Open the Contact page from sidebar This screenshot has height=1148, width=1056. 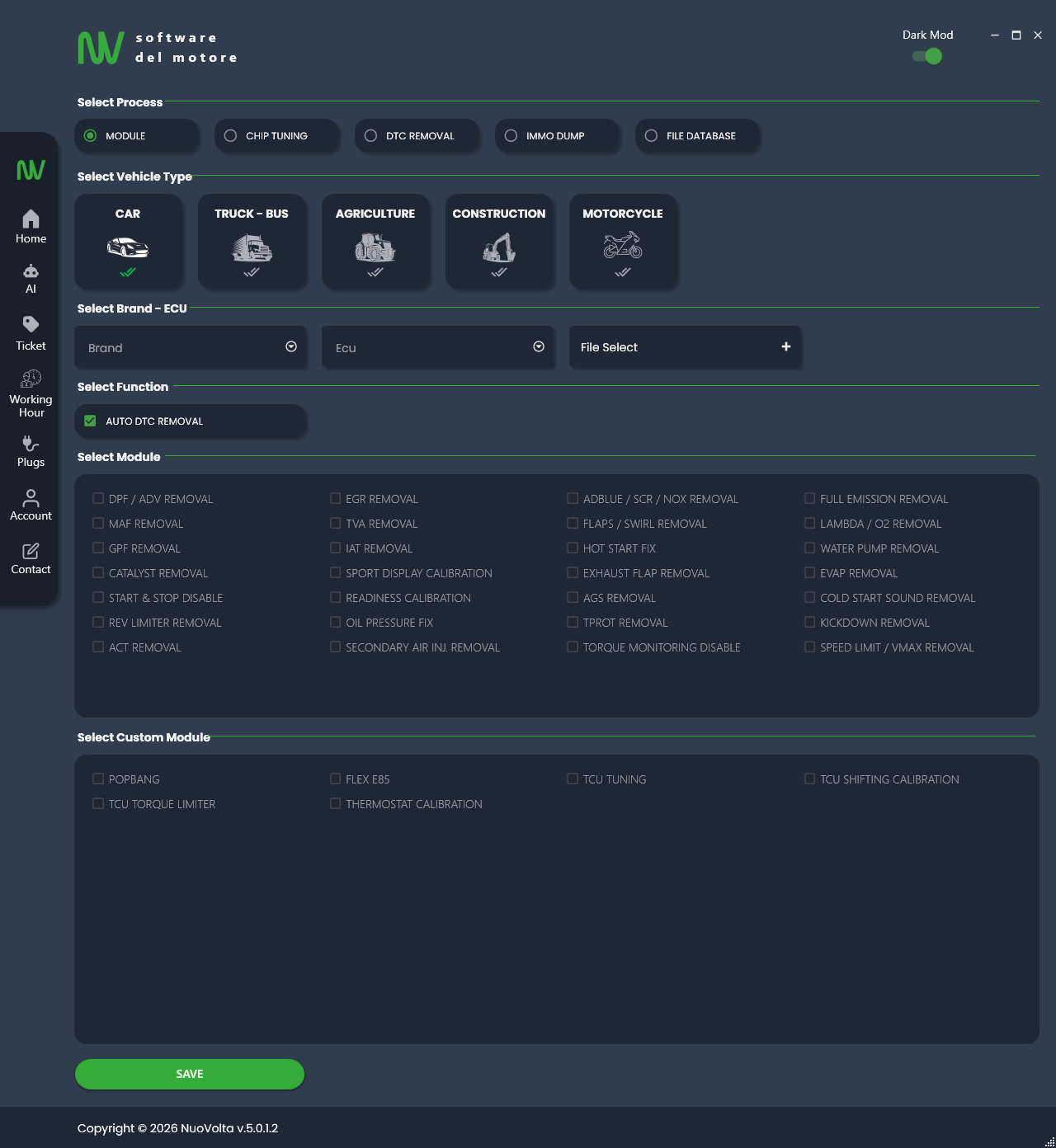pyautogui.click(x=31, y=558)
